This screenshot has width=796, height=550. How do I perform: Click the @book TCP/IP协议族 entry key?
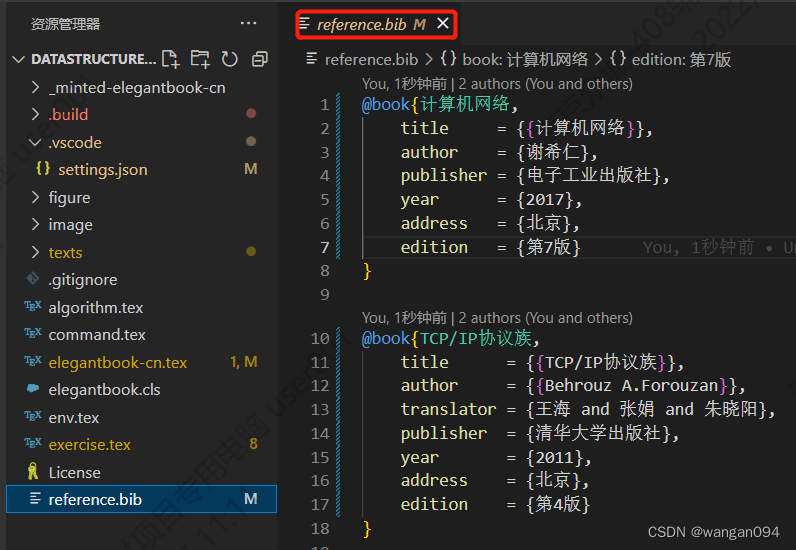click(x=476, y=338)
